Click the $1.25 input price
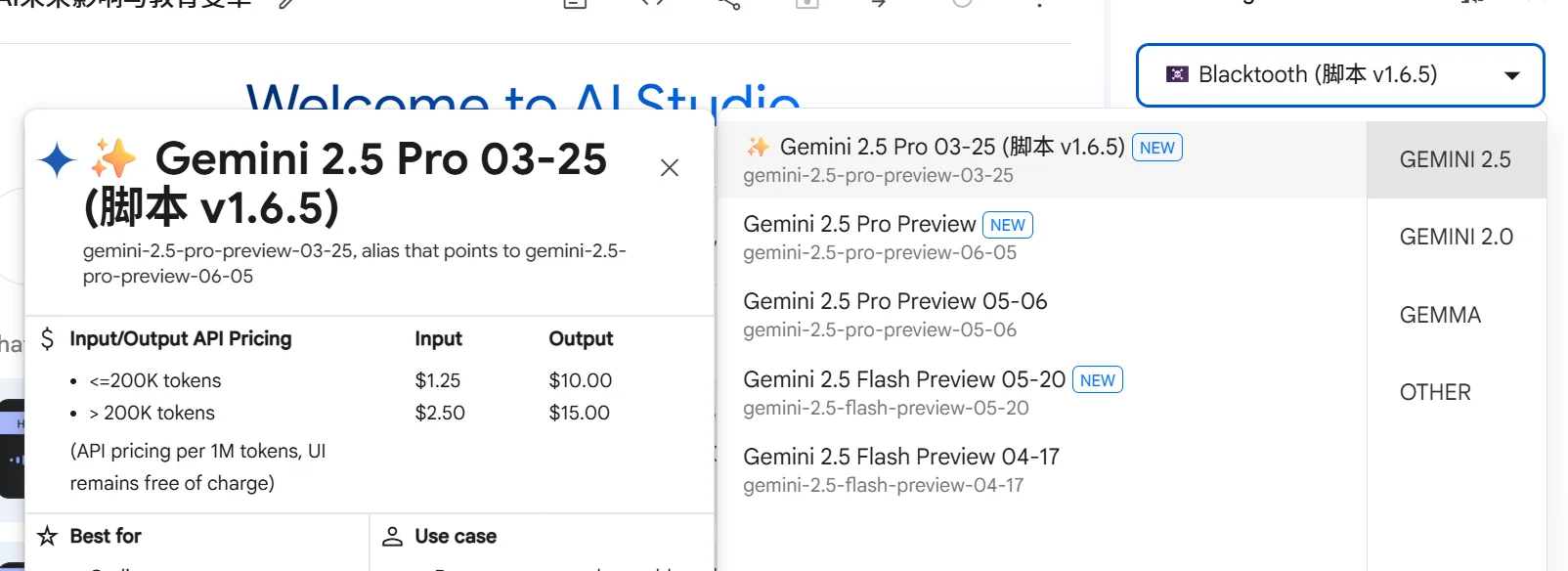1568x571 pixels. (x=438, y=380)
